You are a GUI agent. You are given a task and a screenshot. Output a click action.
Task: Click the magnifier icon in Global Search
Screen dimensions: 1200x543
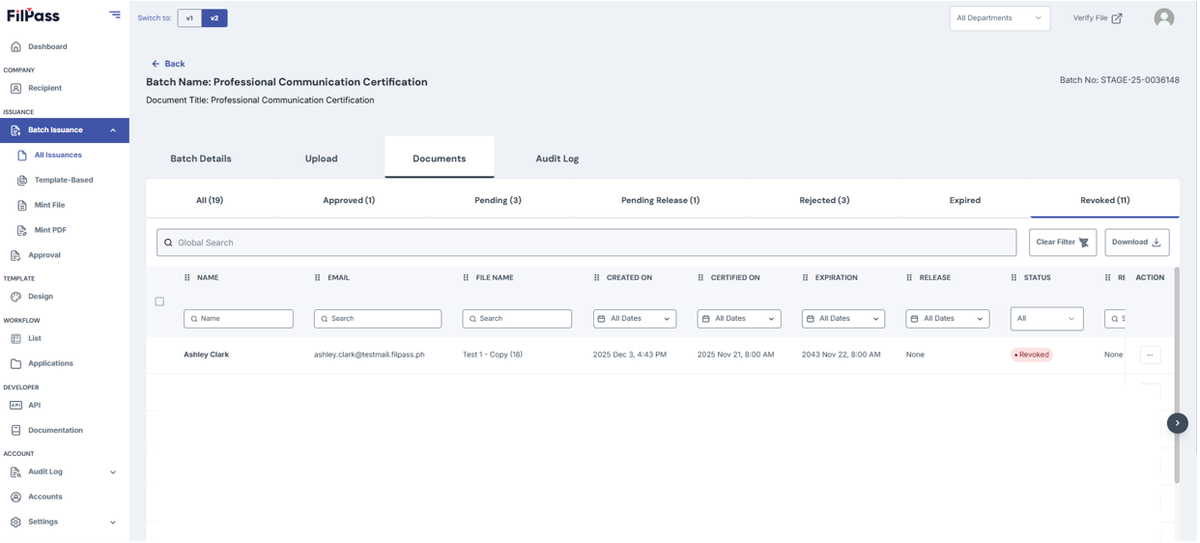168,243
